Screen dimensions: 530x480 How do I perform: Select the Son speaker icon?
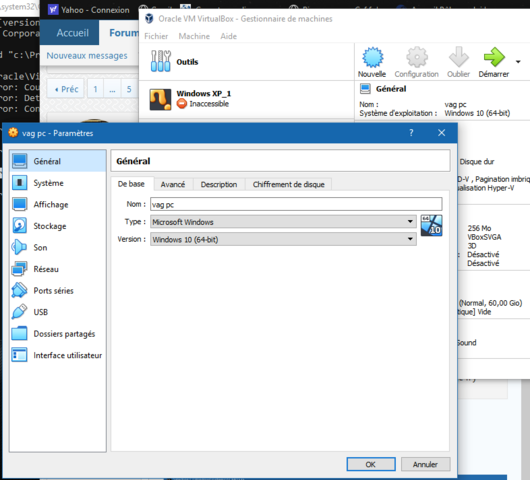tap(20, 247)
